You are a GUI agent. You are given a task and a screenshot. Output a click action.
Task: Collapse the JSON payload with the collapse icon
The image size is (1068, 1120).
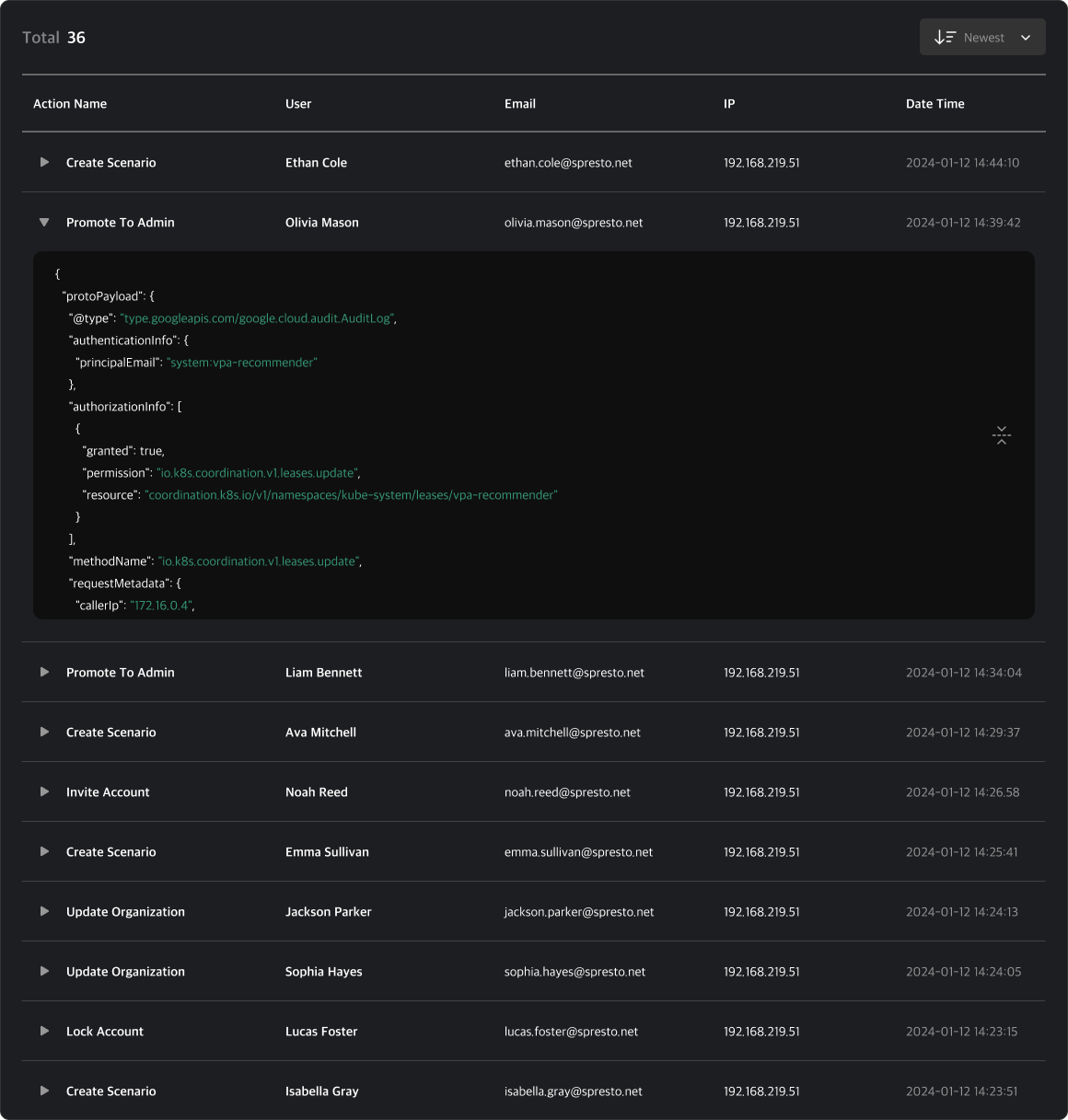coord(1002,435)
